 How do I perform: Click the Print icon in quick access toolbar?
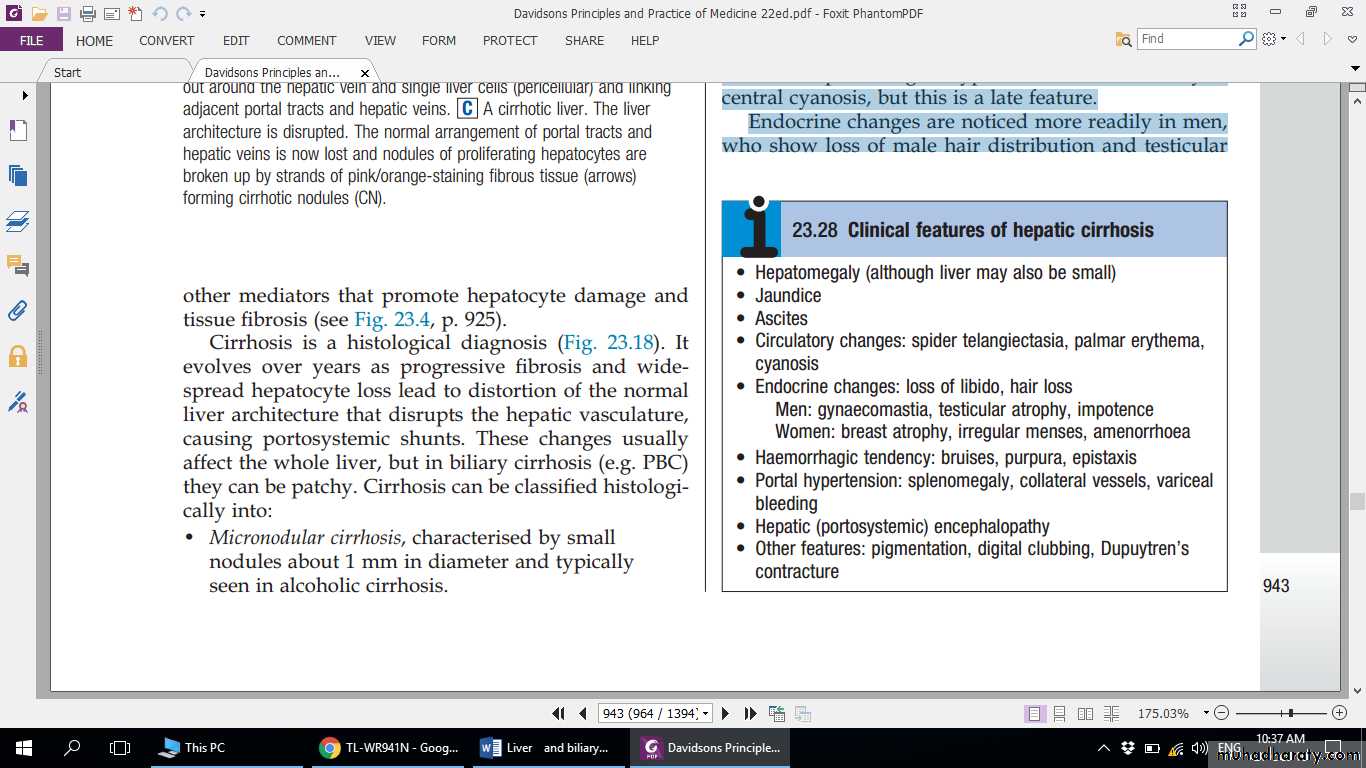coord(87,14)
